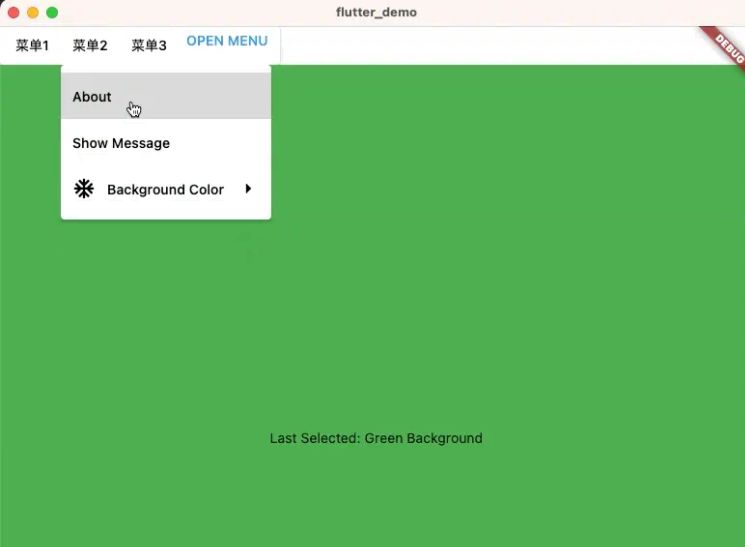The width and height of the screenshot is (745, 547).
Task: Click the green area below the status text
Action: (375, 500)
